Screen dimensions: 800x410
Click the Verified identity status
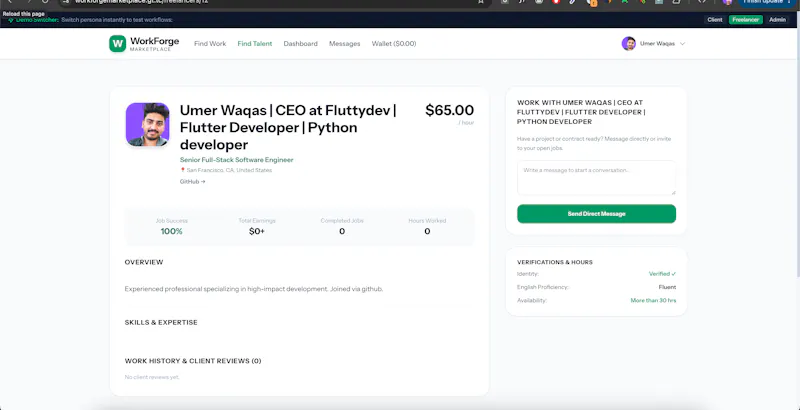click(x=662, y=274)
